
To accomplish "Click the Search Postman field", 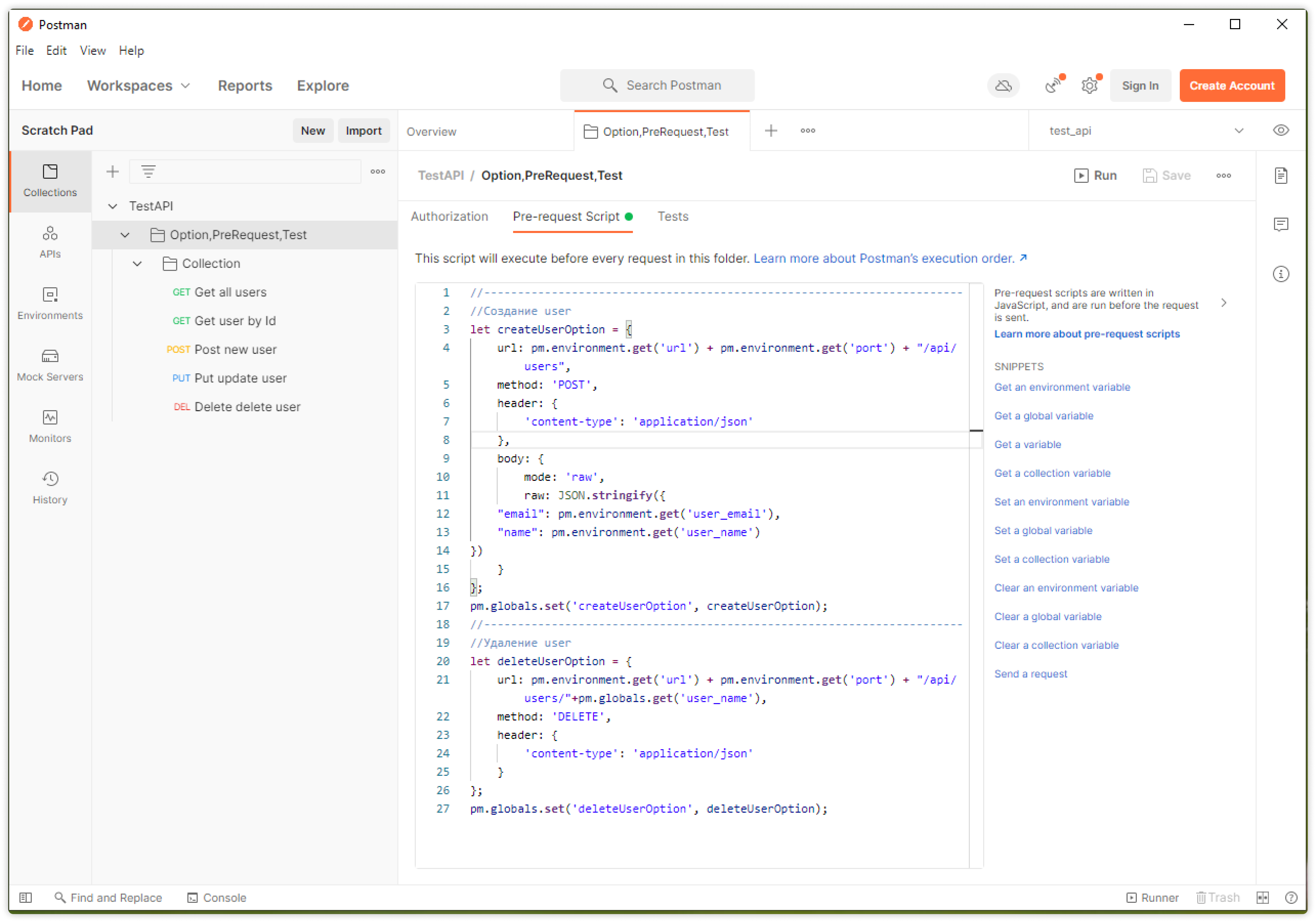I will pos(657,85).
